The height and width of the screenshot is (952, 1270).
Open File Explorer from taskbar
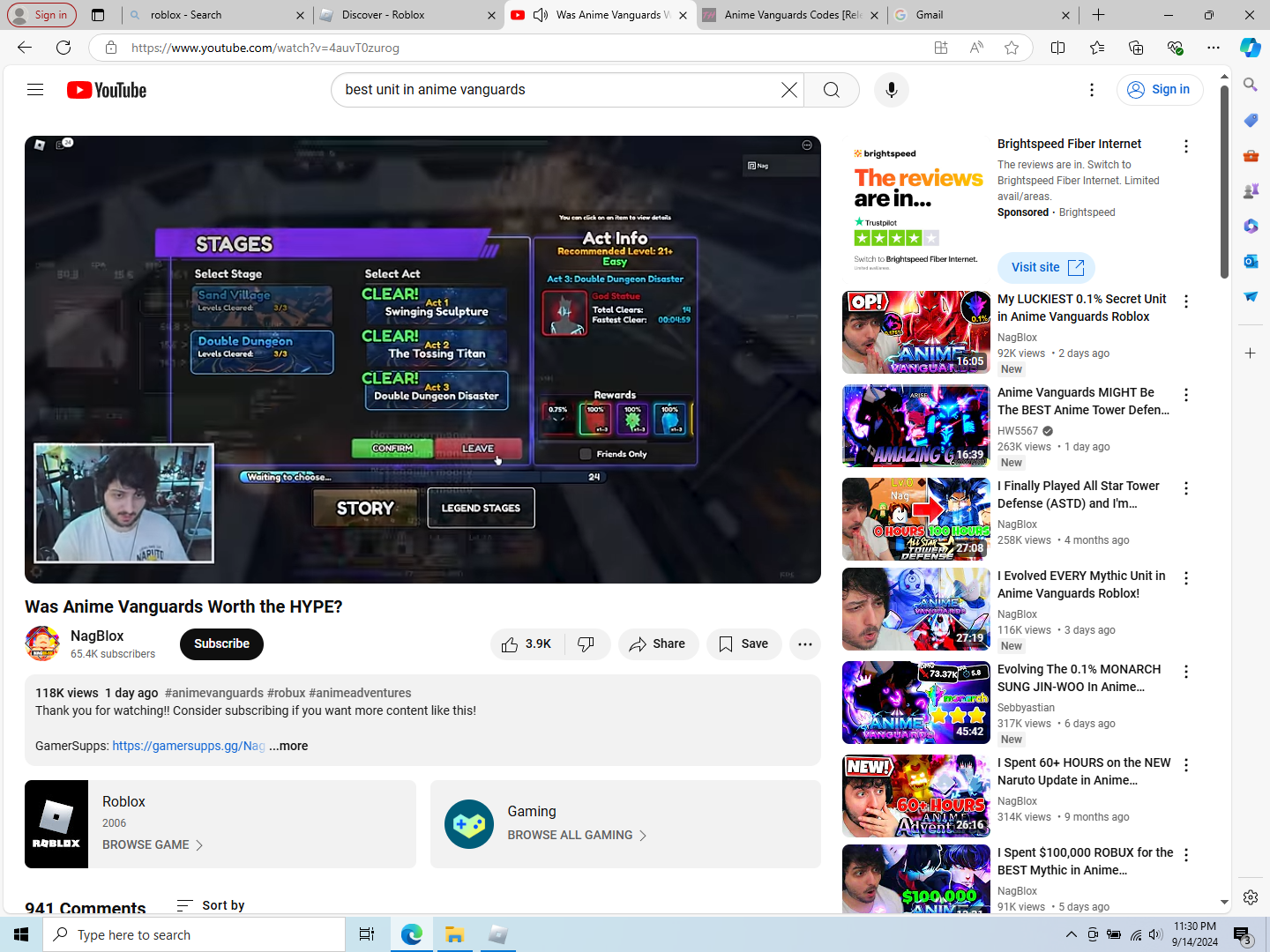(455, 934)
